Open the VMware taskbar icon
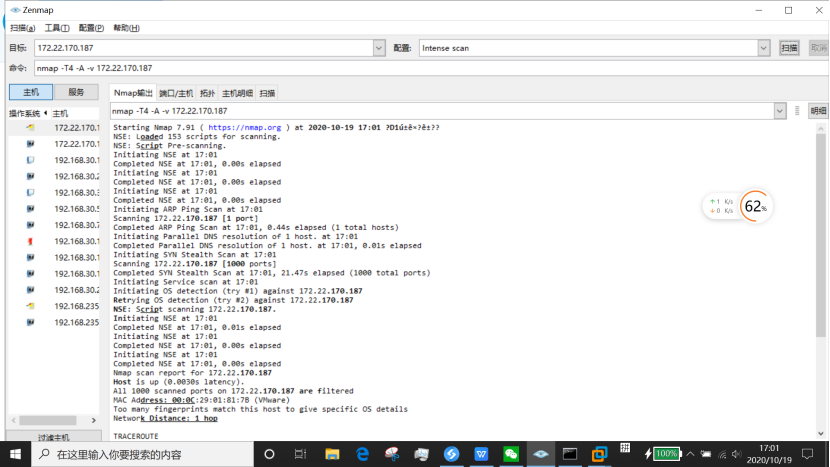The height and width of the screenshot is (467, 830). pos(600,454)
